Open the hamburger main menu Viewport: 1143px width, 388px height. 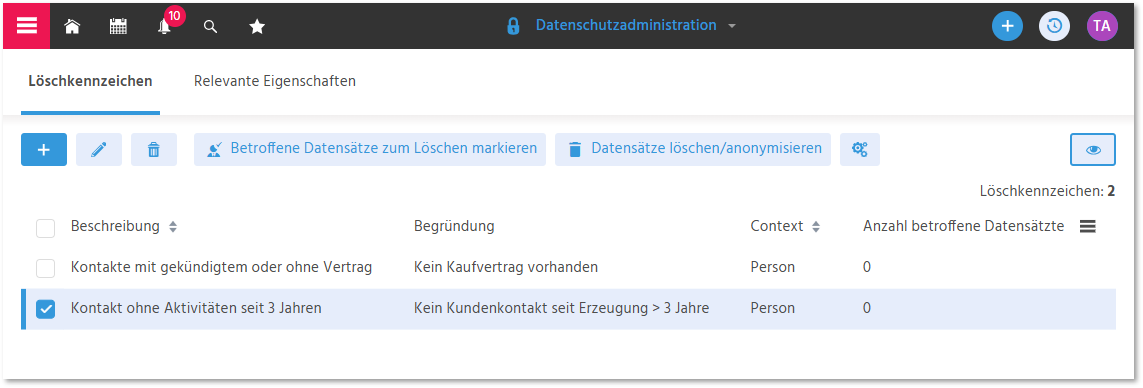pos(27,26)
